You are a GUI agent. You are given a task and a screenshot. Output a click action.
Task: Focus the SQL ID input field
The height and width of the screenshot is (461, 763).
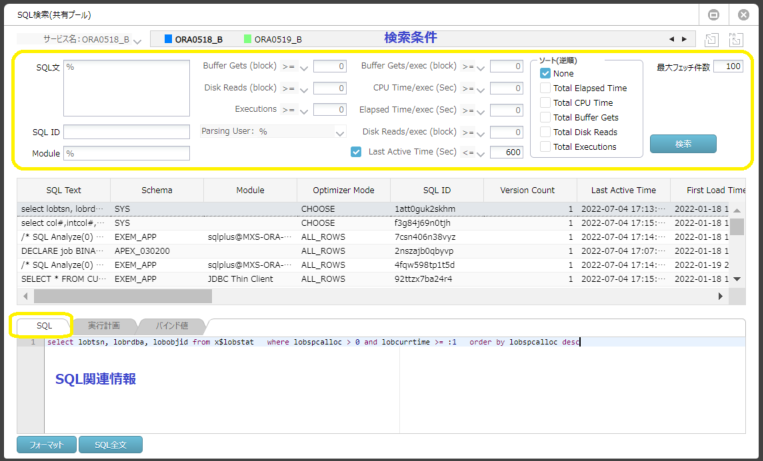(127, 132)
